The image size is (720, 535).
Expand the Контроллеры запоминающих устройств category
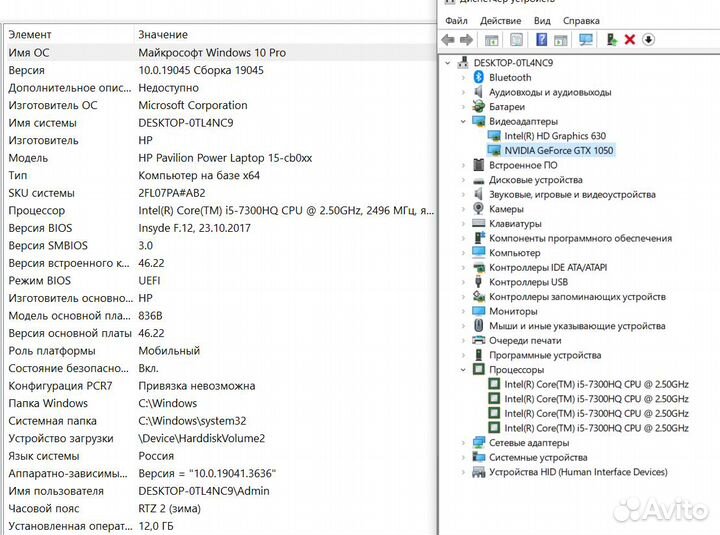point(463,297)
